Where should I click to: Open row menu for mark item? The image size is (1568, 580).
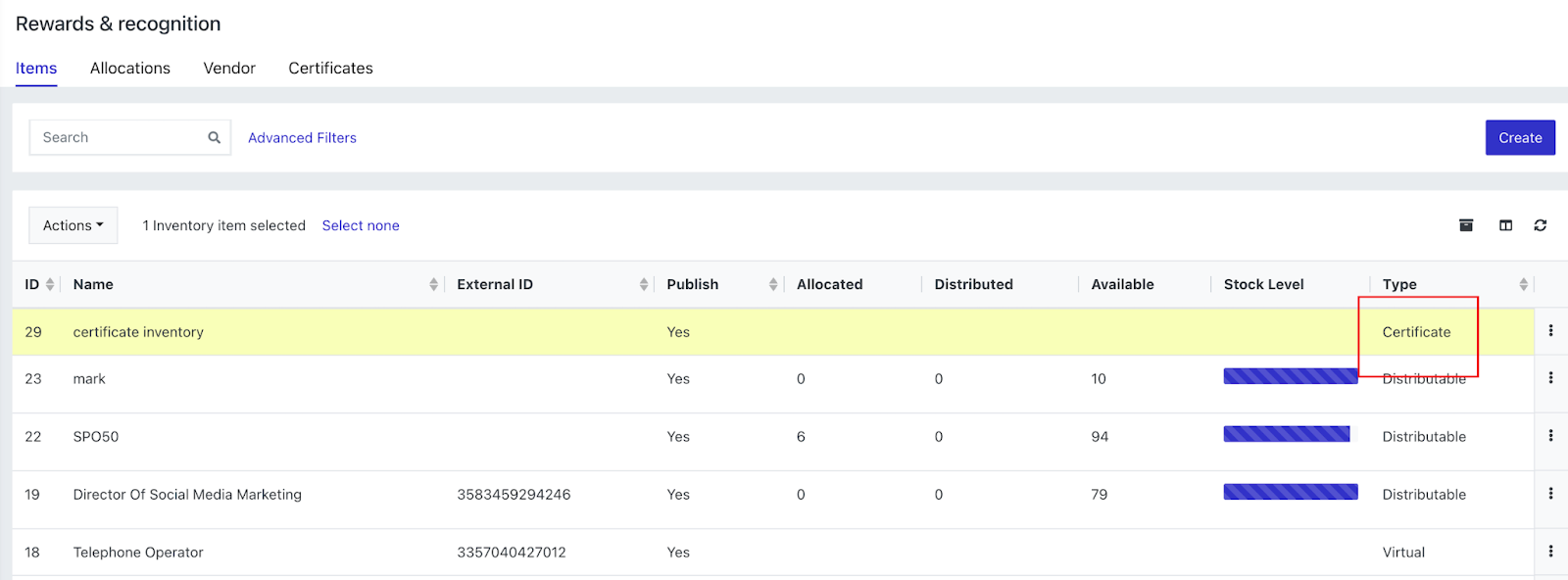[x=1550, y=378]
